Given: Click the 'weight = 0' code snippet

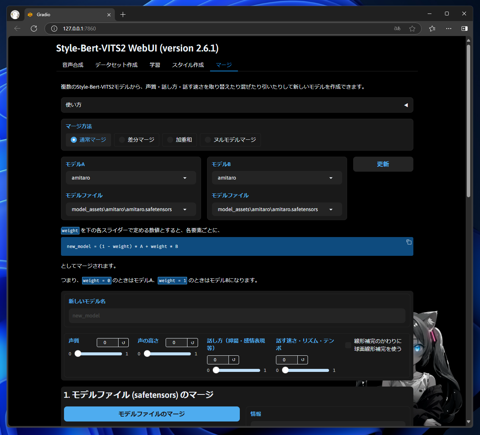Looking at the screenshot, I should click(x=97, y=281).
